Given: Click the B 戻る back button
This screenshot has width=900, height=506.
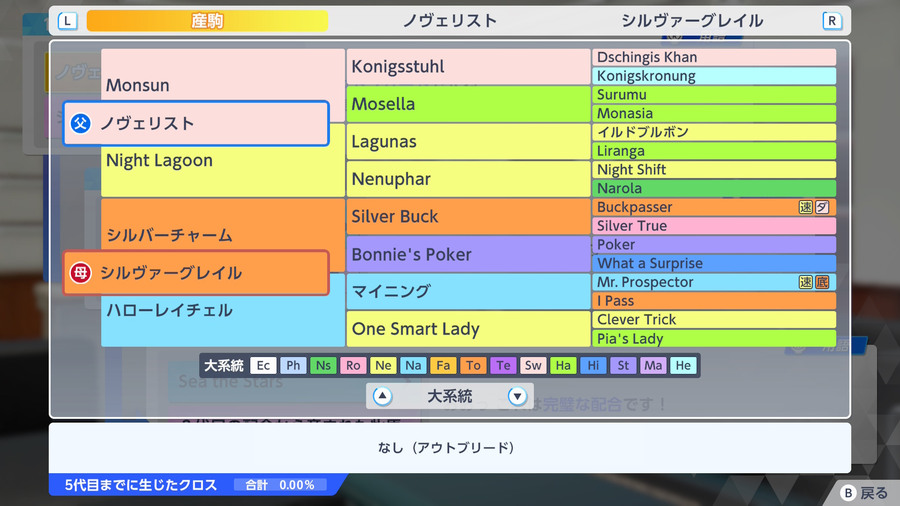Looking at the screenshot, I should point(864,493).
